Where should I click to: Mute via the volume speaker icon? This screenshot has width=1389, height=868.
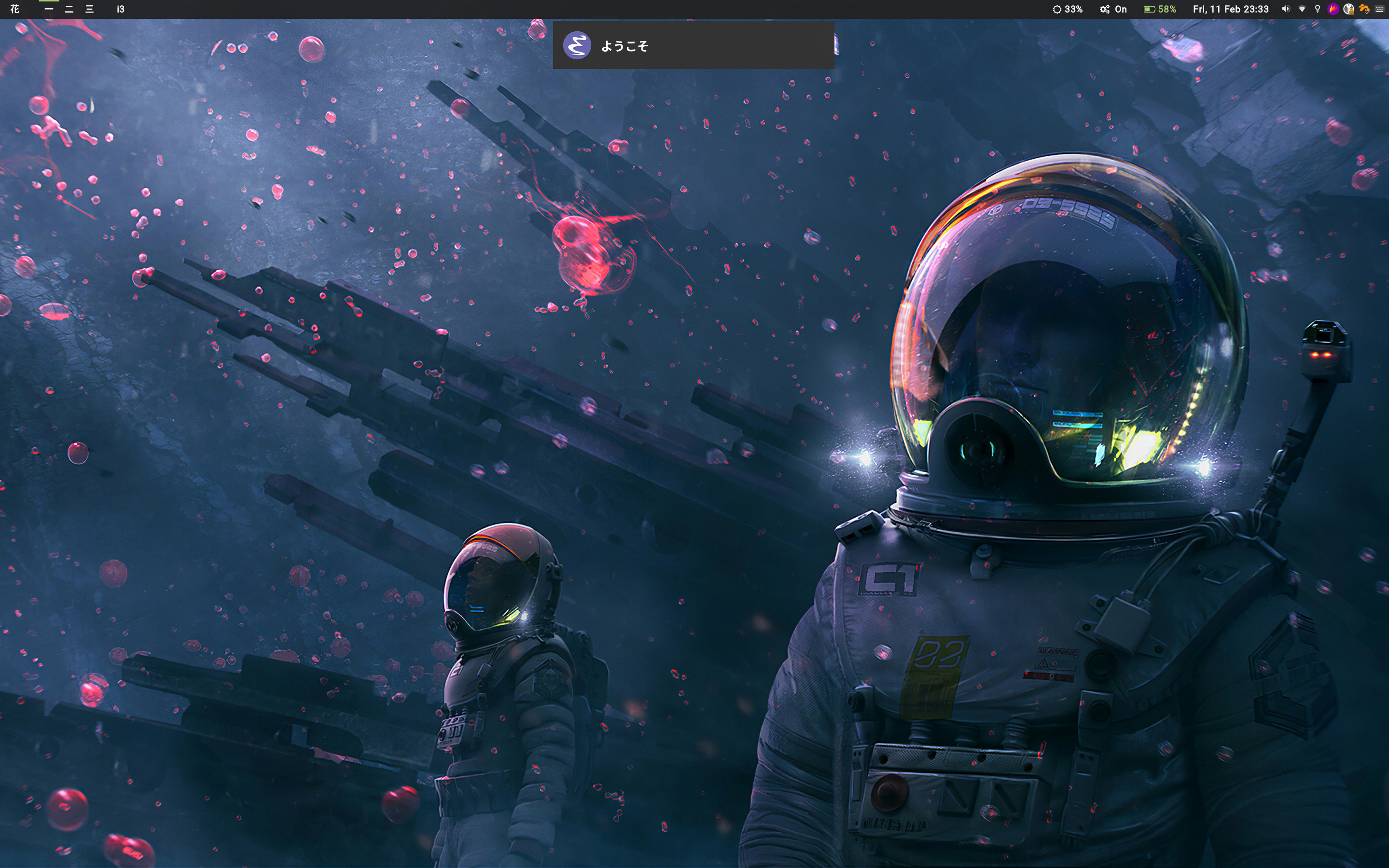point(1286,9)
